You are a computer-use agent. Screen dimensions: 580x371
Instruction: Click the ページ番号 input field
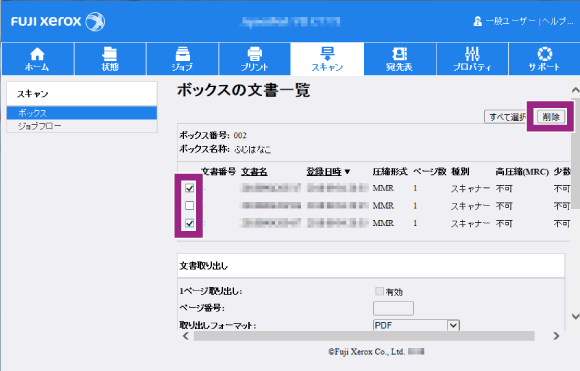click(393, 308)
